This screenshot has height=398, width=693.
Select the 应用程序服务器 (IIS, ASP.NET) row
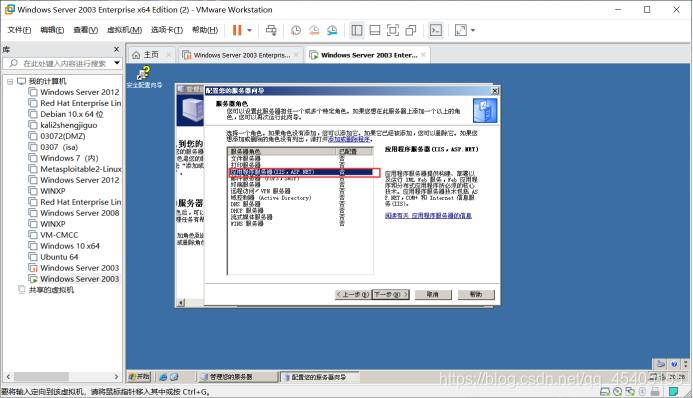[x=301, y=172]
